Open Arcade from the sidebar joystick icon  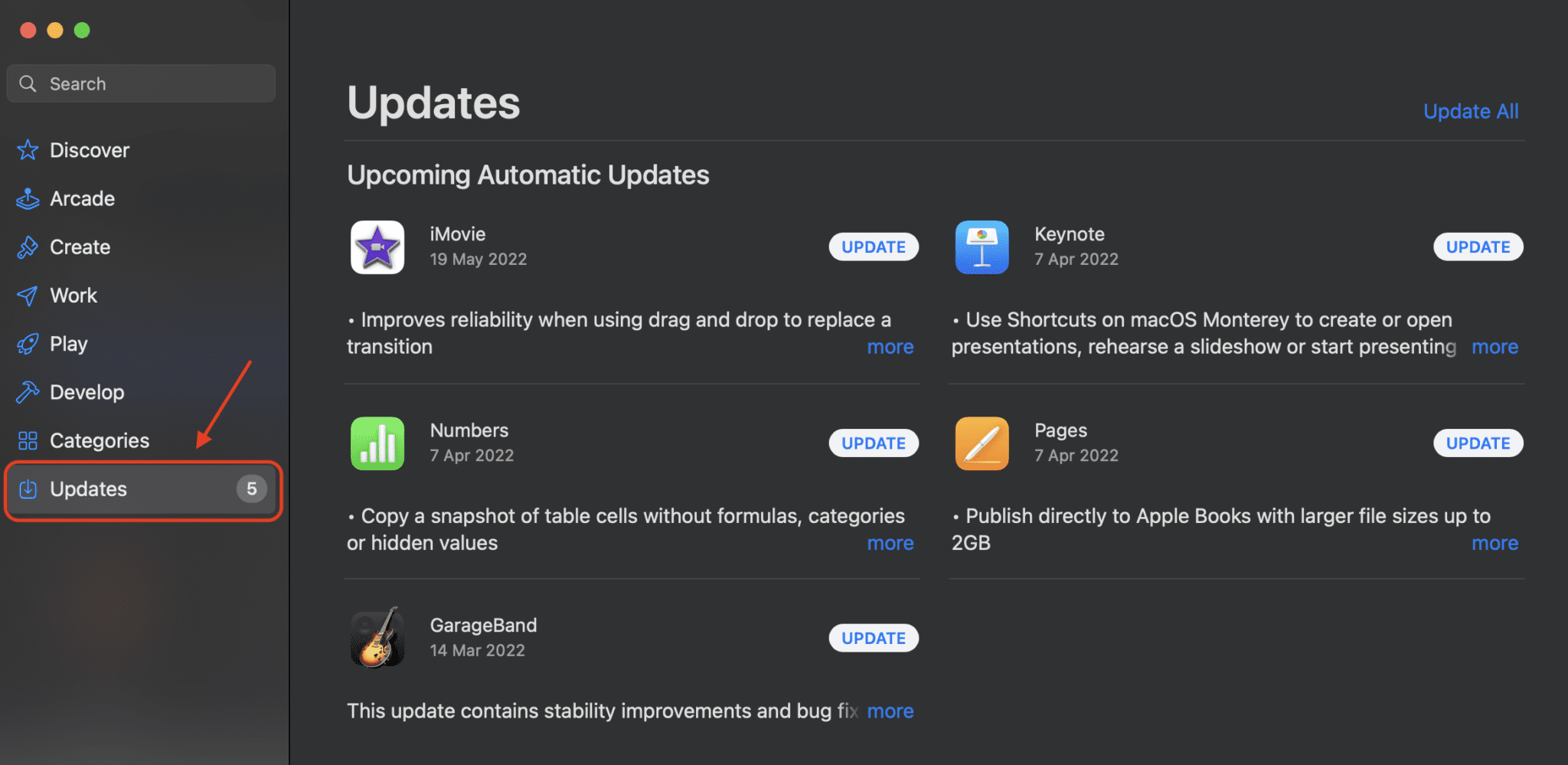[28, 198]
